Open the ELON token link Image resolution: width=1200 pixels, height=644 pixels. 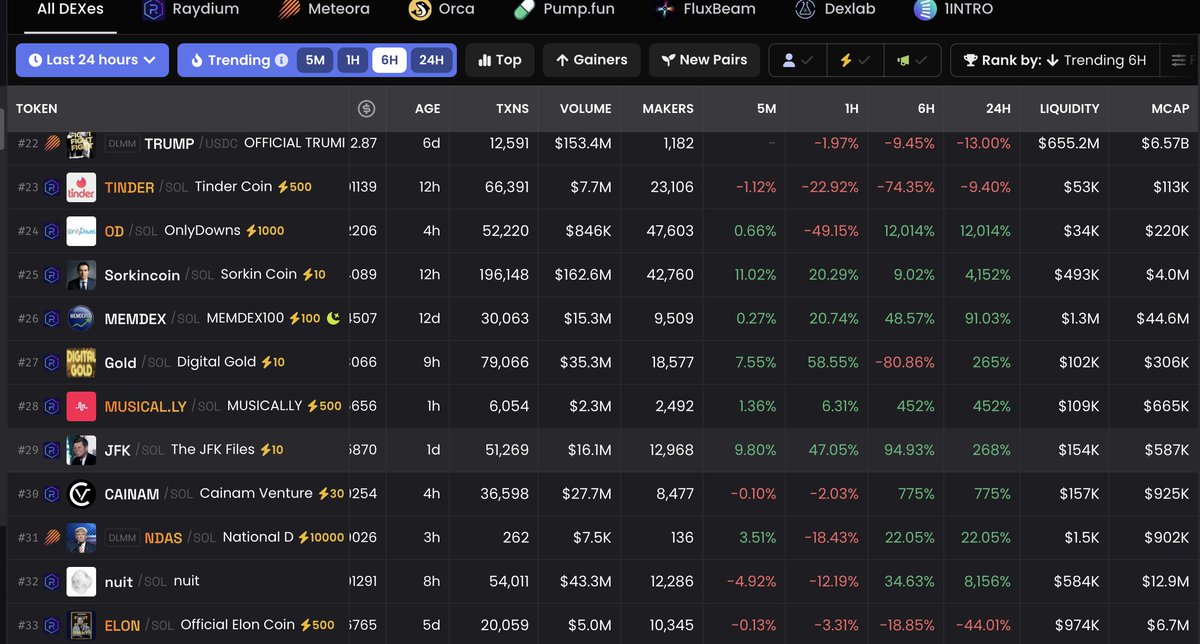tap(123, 626)
